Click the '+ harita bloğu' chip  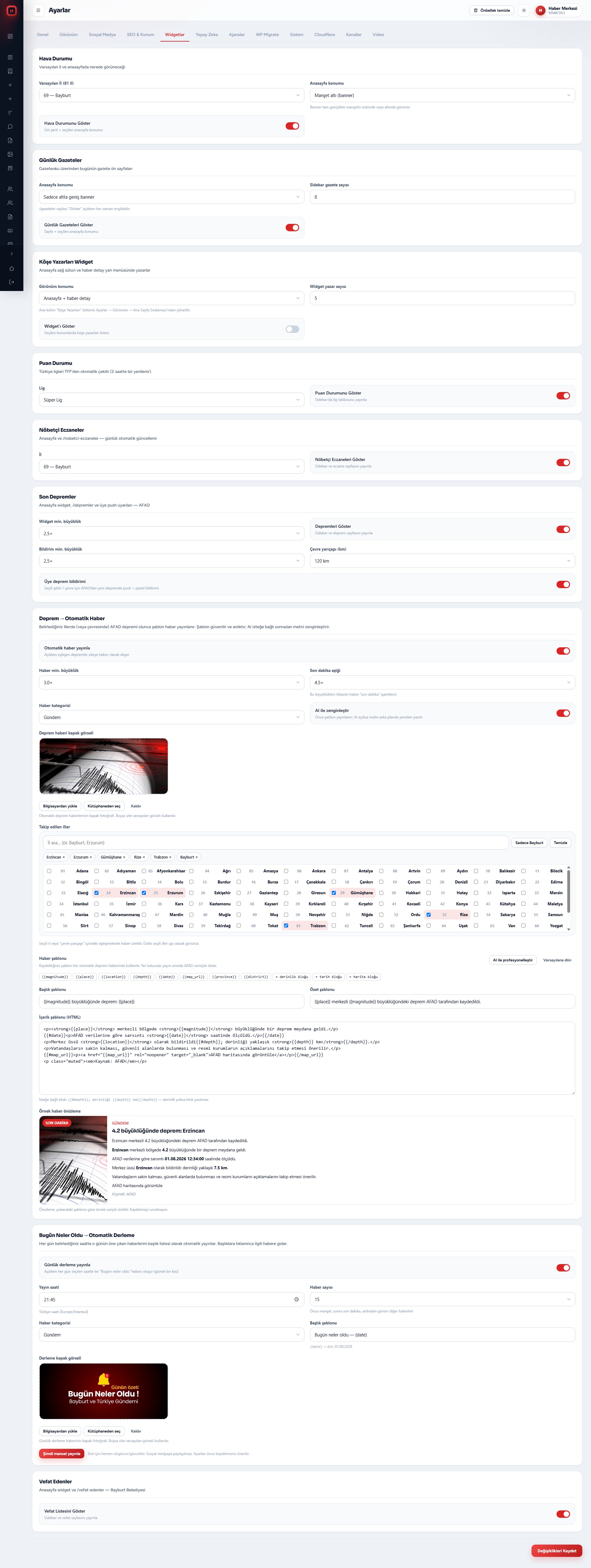[363, 977]
